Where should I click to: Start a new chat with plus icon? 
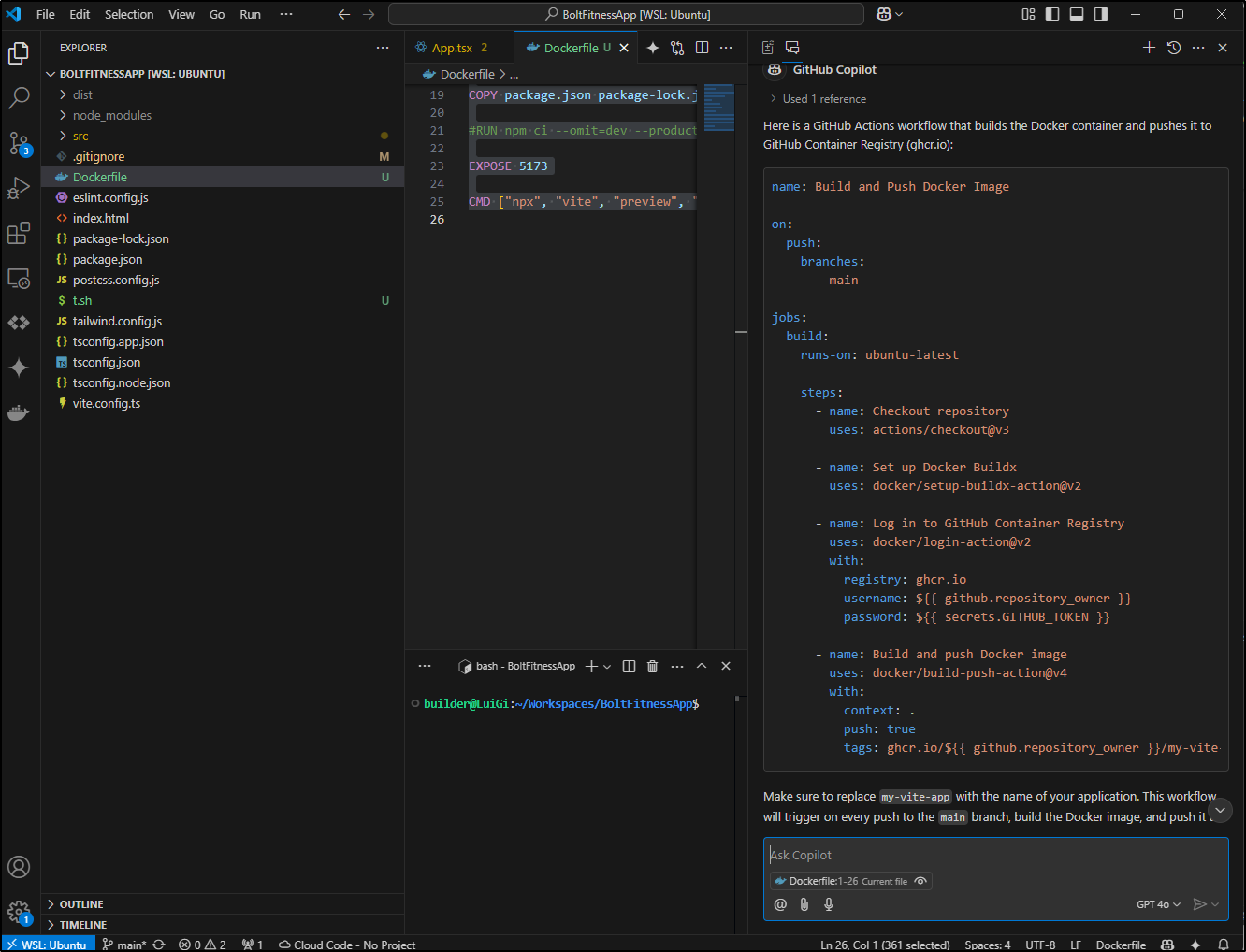[1149, 48]
